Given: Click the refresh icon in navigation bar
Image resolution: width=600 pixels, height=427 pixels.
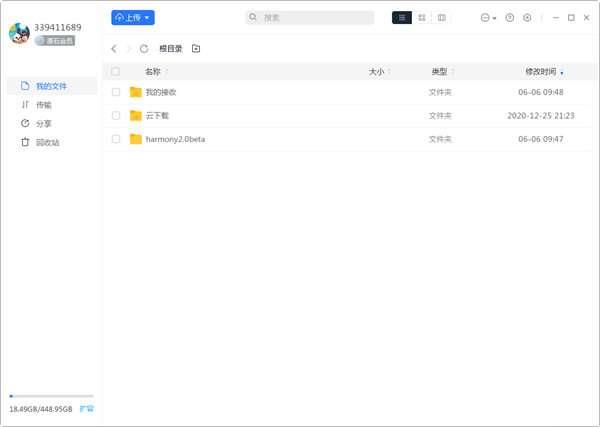Looking at the screenshot, I should point(144,48).
